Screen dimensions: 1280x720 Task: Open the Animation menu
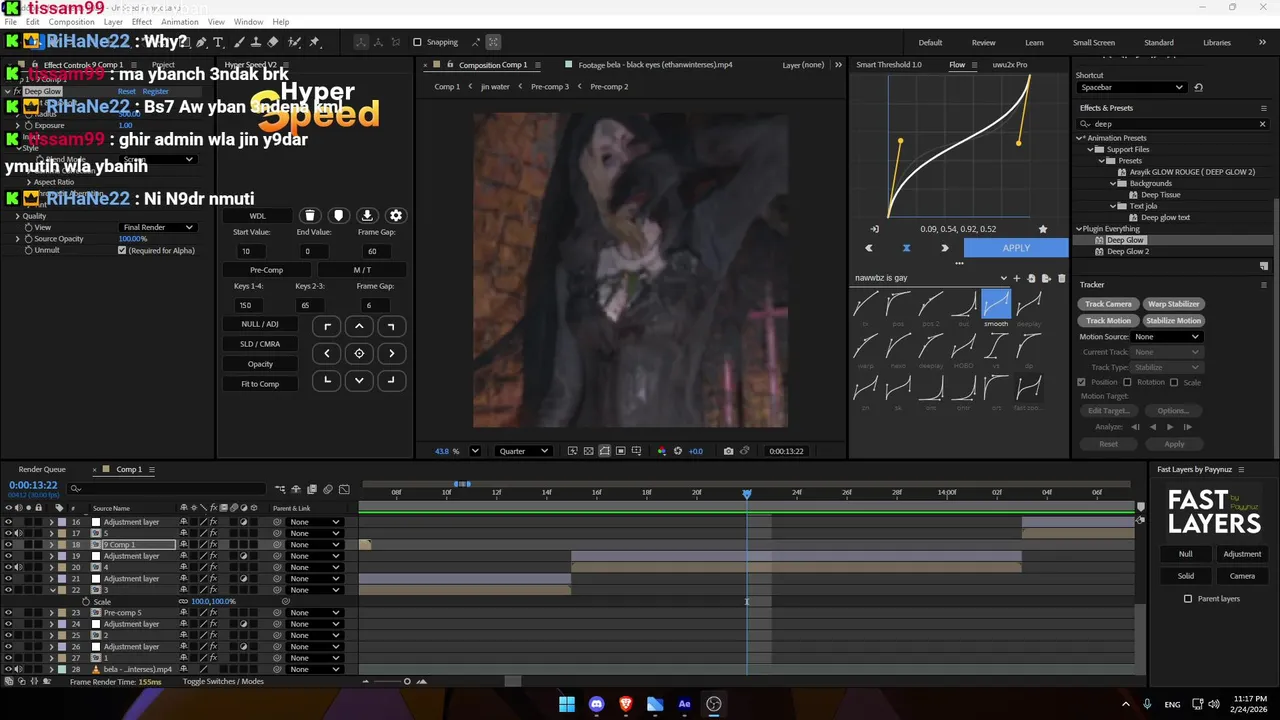[180, 22]
